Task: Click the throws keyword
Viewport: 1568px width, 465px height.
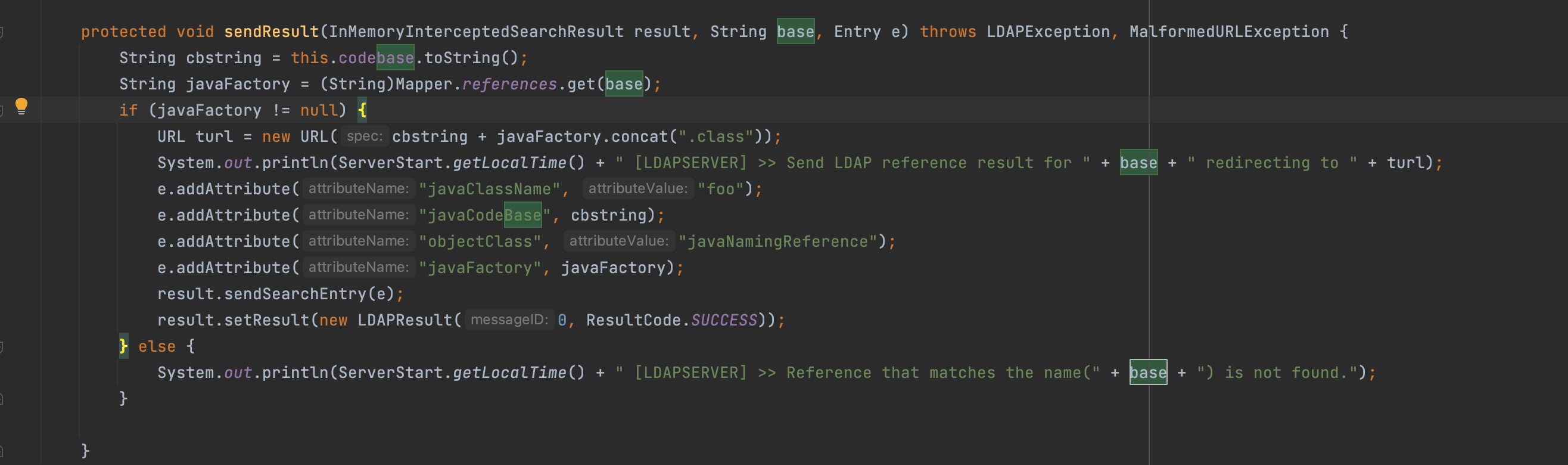Action: [948, 32]
